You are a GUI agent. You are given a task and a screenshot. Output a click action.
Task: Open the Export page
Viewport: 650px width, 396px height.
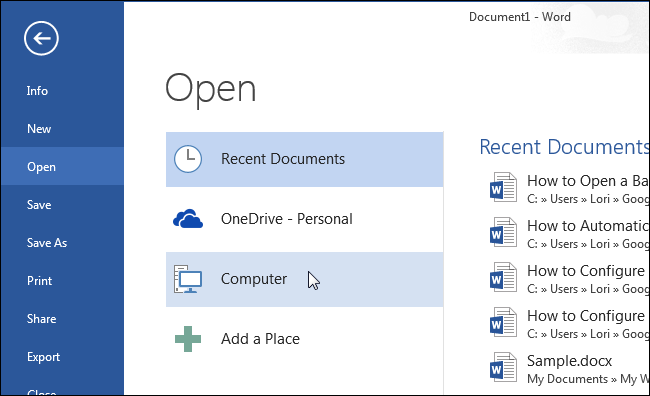62,357
